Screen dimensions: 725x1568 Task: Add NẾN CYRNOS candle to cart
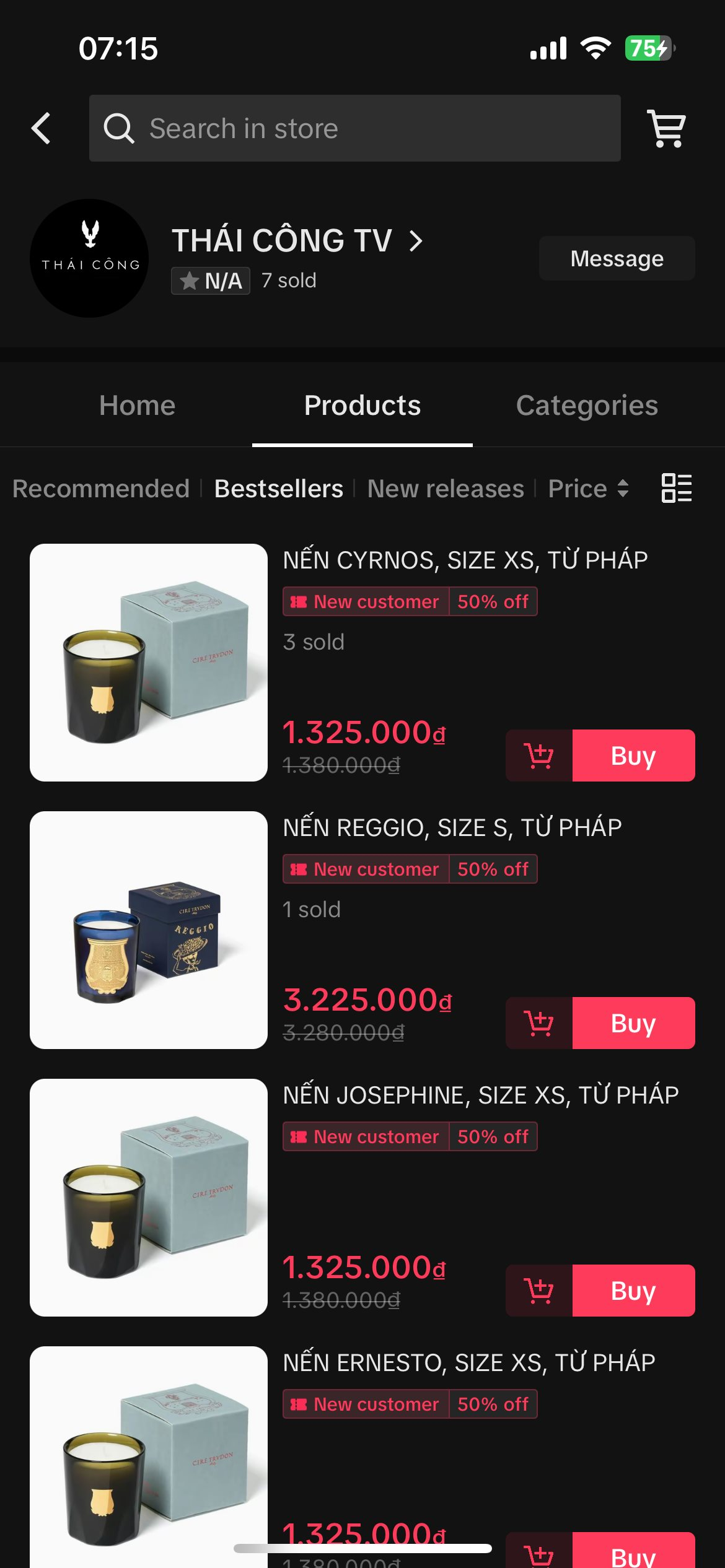pos(539,756)
